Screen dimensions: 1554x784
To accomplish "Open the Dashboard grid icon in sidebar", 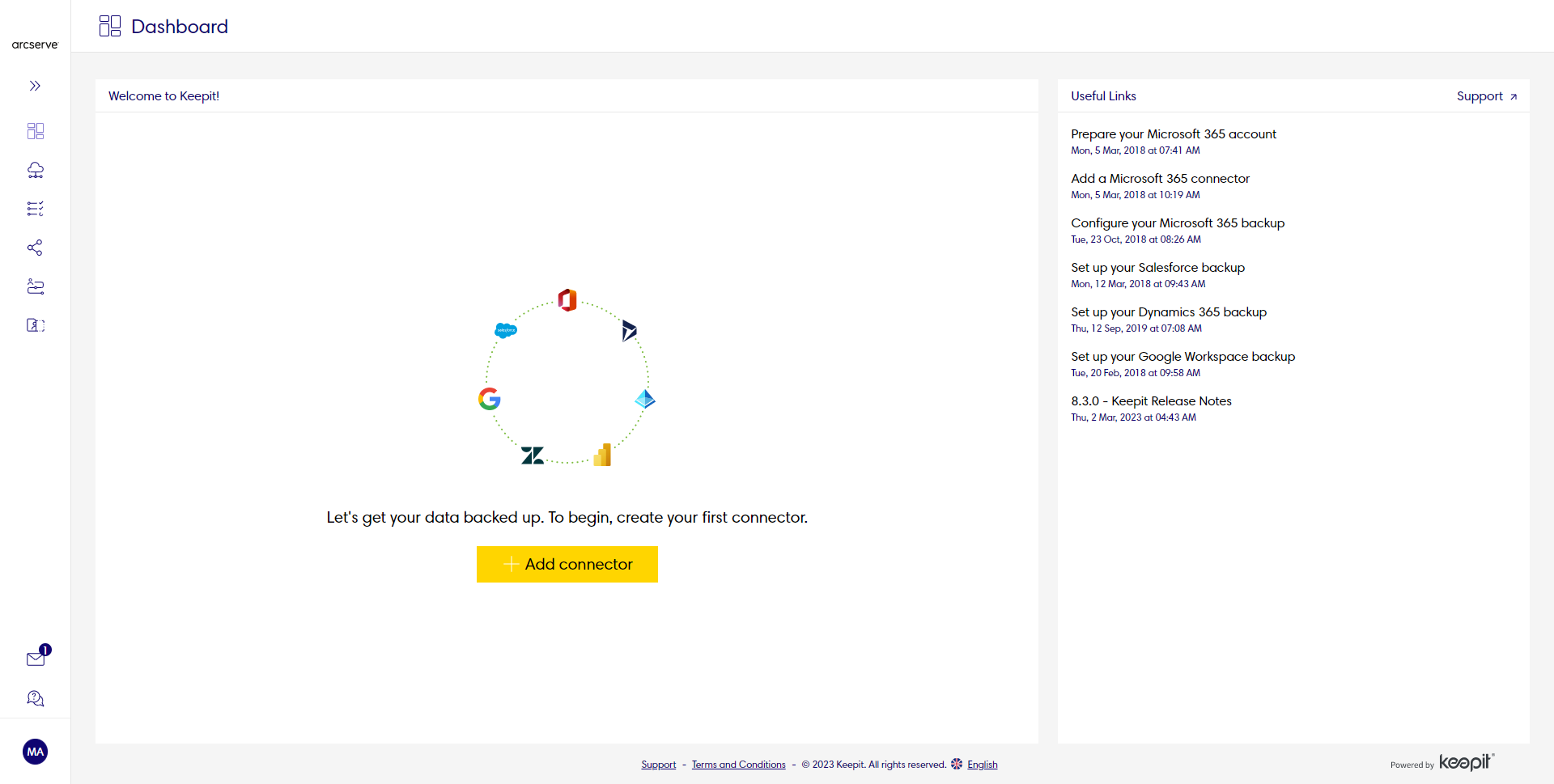I will tap(35, 131).
